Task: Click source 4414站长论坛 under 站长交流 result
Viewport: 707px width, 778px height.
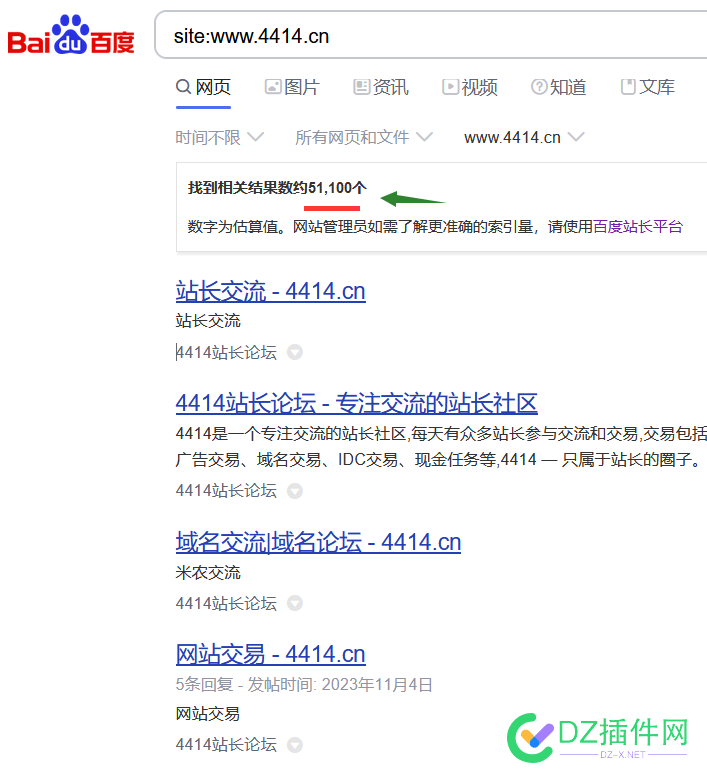Action: click(226, 352)
